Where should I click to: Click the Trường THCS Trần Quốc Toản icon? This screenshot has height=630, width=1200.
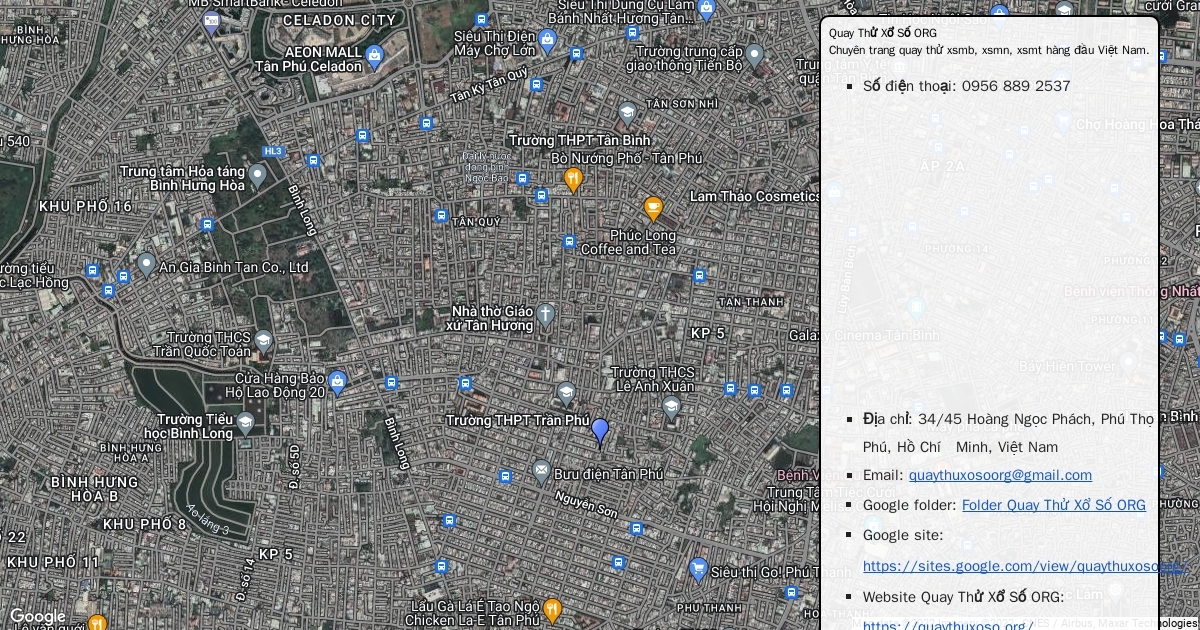click(263, 341)
